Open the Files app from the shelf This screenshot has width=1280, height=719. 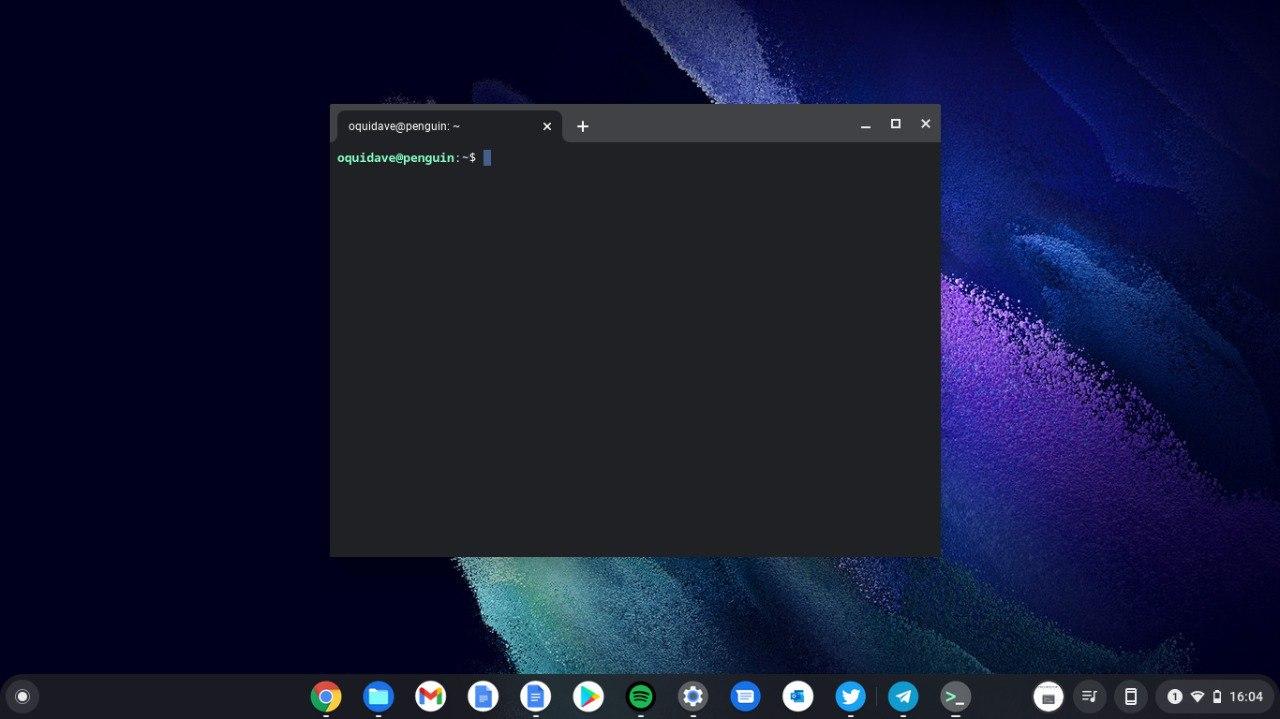pos(378,696)
